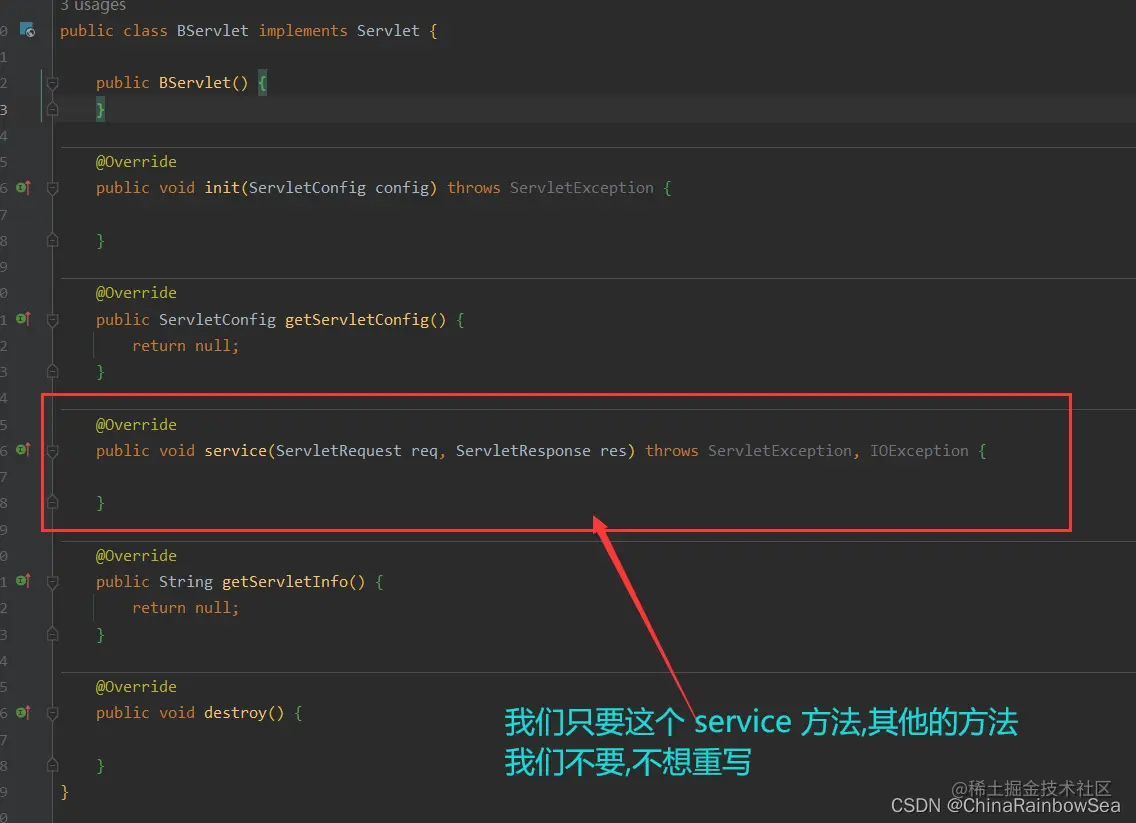The height and width of the screenshot is (823, 1136).
Task: Click return null inside getServletInfo()
Action: click(185, 608)
